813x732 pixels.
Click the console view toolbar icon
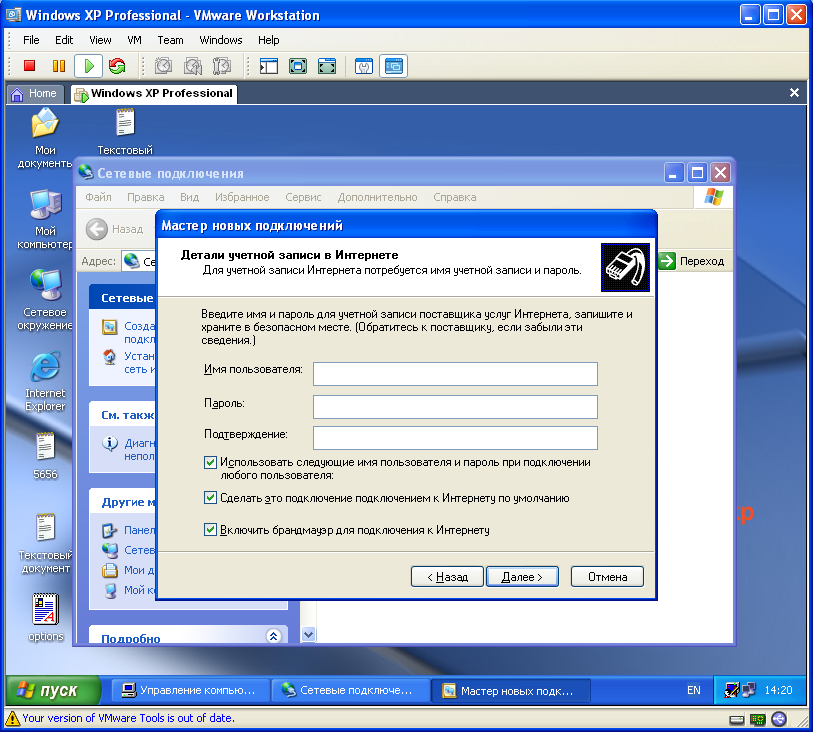click(394, 66)
